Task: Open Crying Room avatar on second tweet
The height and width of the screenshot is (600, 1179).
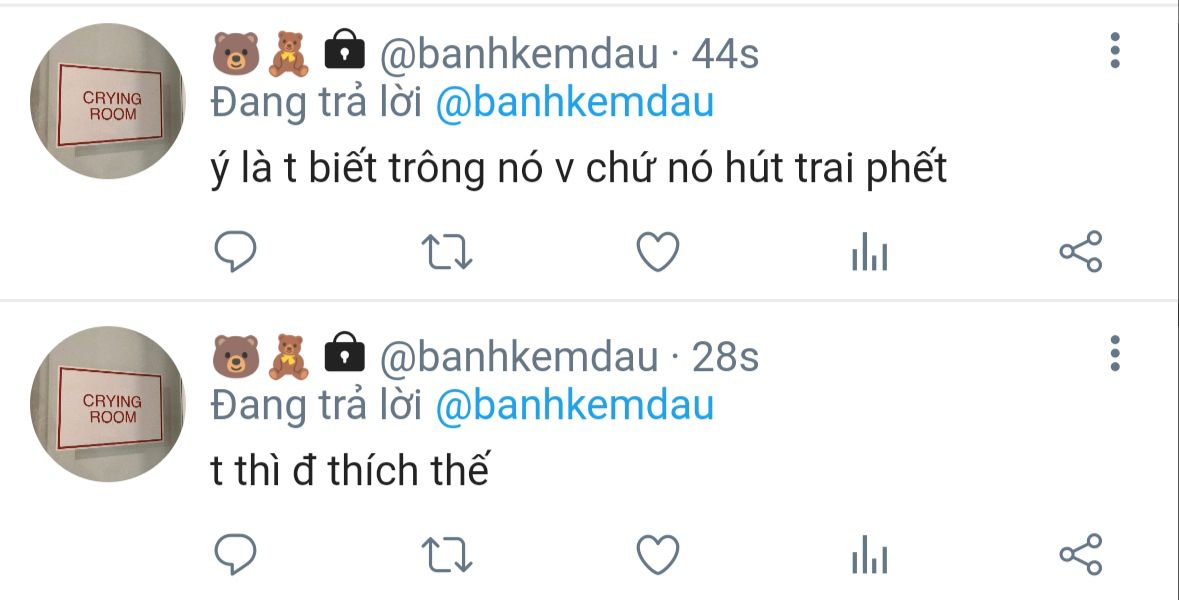Action: tap(107, 404)
